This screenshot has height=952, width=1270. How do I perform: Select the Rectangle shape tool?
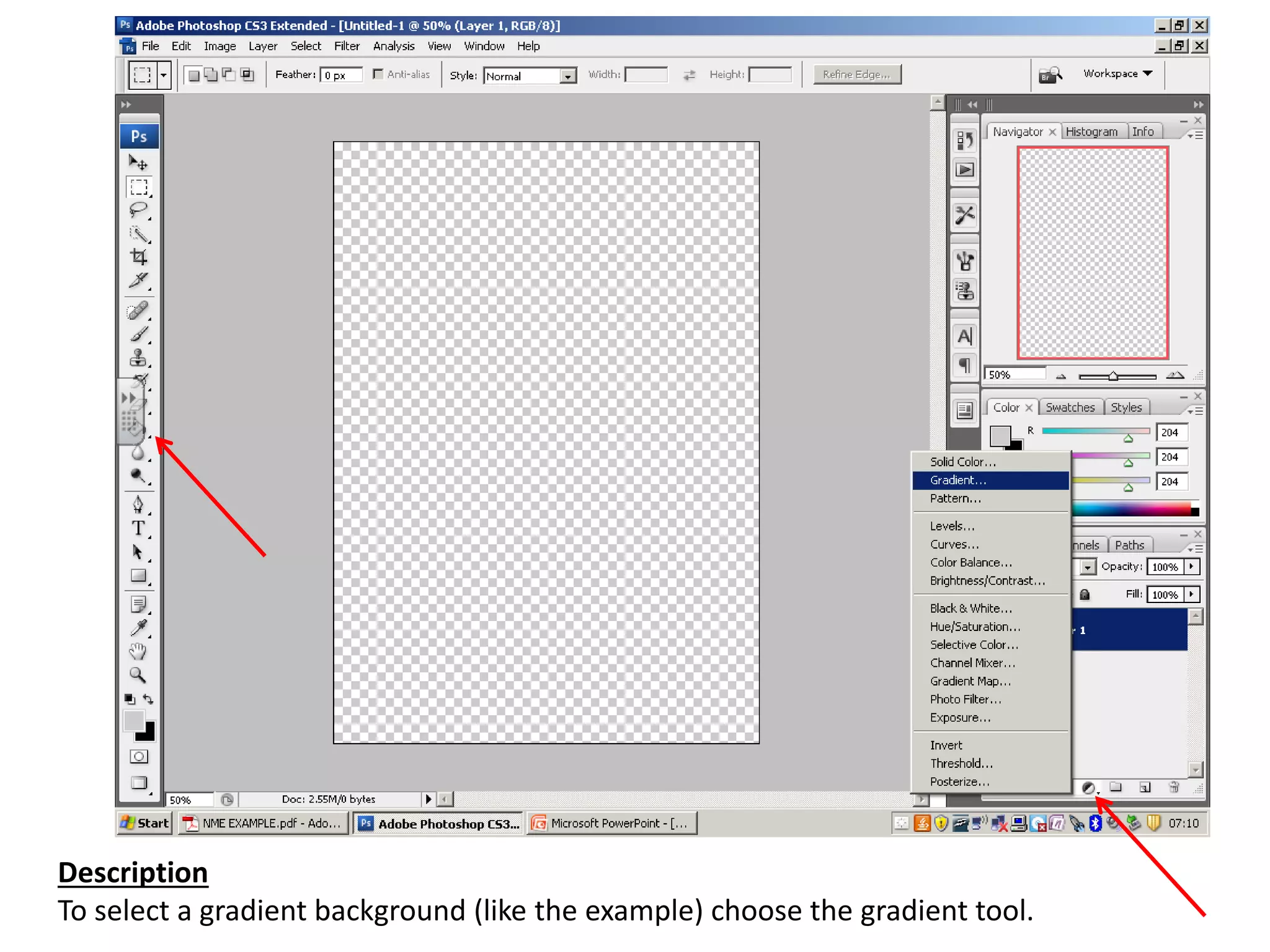[x=138, y=576]
